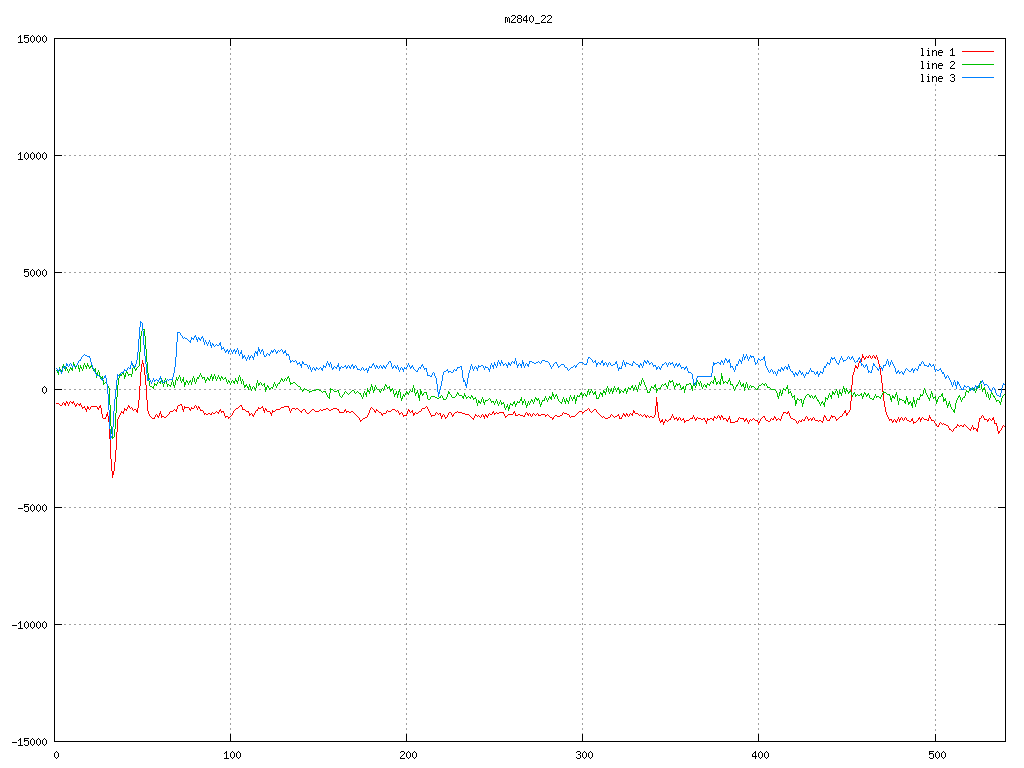Select the "line 1" legend label

[x=937, y=51]
